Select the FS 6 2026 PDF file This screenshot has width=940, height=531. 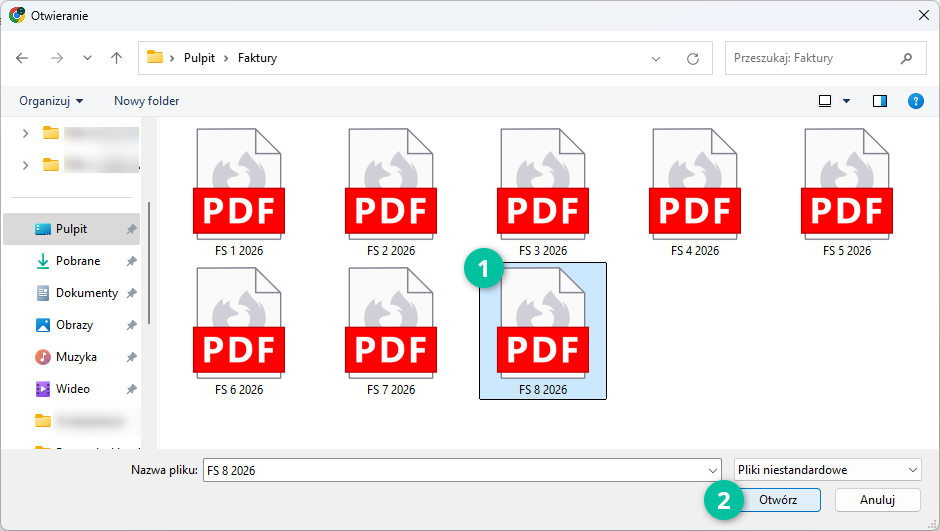coord(239,330)
